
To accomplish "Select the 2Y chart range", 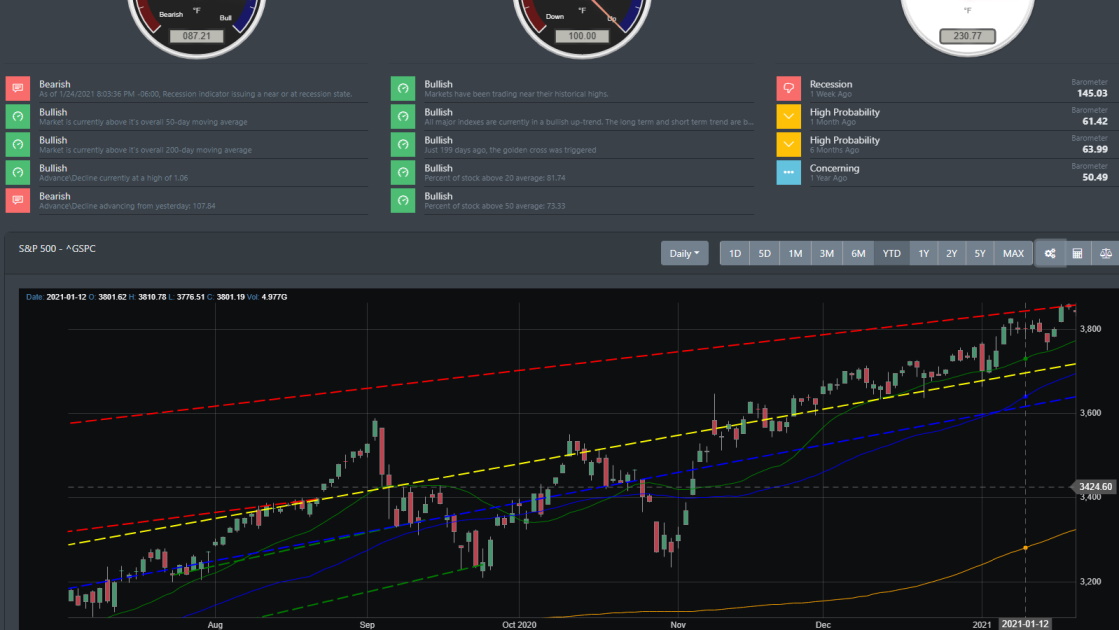I will (x=951, y=253).
